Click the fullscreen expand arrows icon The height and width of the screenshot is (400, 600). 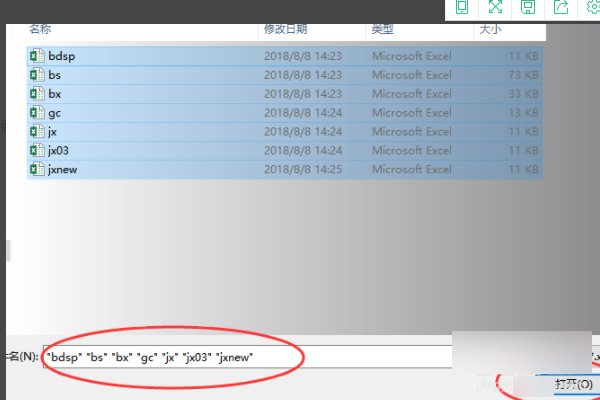(x=494, y=8)
